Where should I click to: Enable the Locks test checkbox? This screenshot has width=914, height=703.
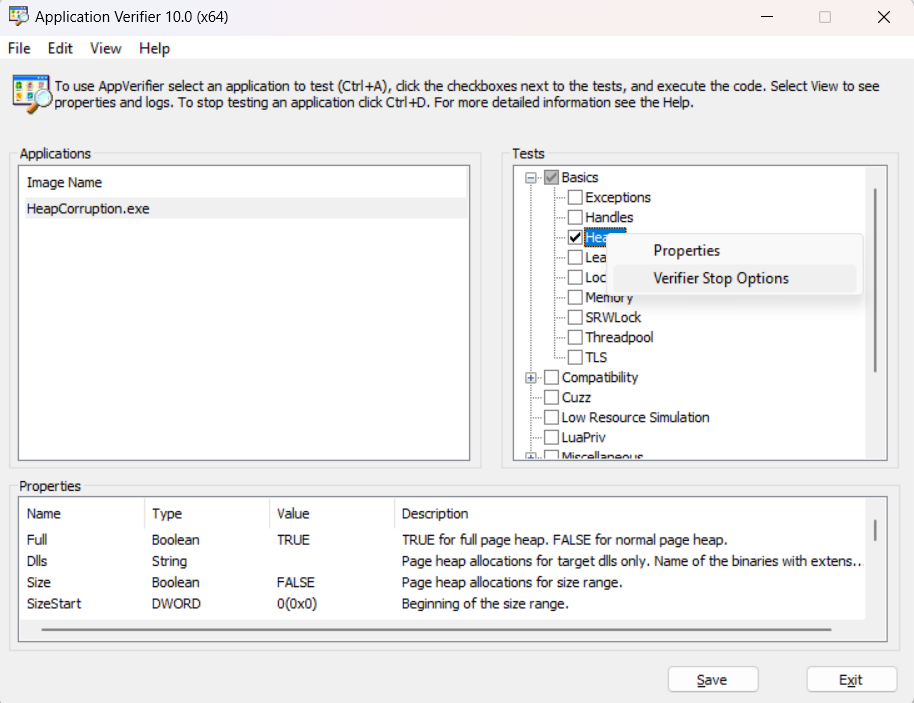(x=575, y=277)
